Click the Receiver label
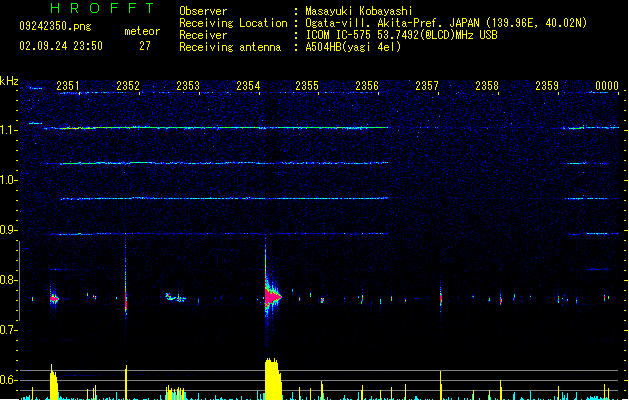 point(203,35)
